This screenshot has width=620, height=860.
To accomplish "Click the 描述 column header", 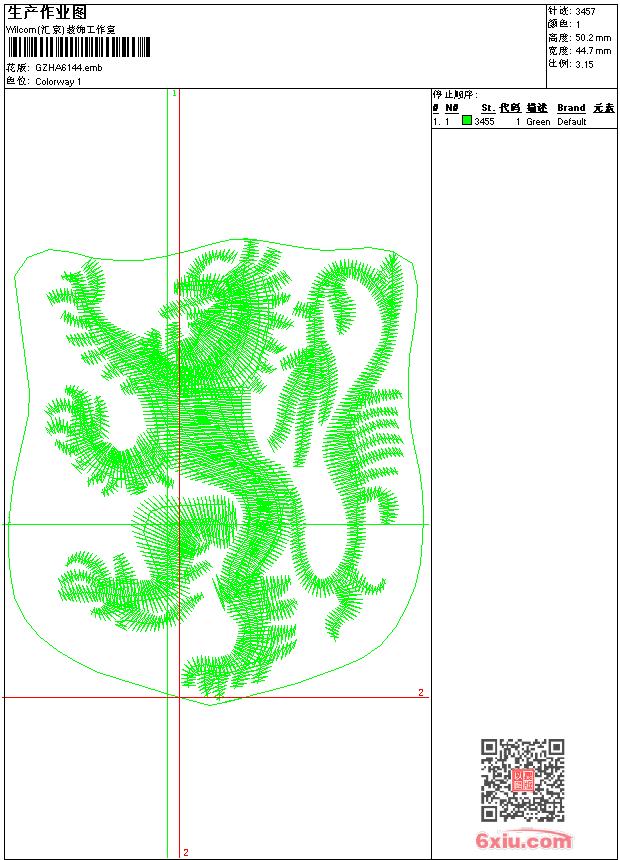I will pos(537,108).
